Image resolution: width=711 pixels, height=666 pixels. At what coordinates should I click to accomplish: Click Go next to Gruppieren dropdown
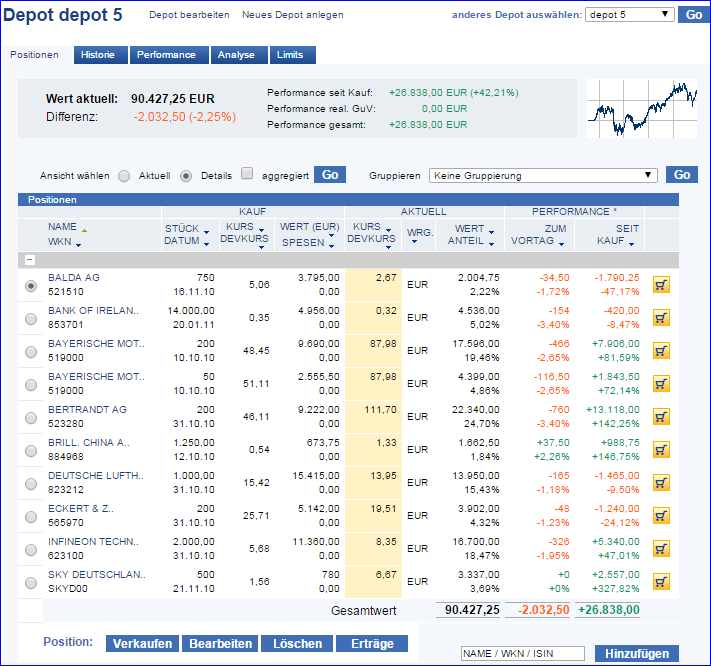(682, 175)
